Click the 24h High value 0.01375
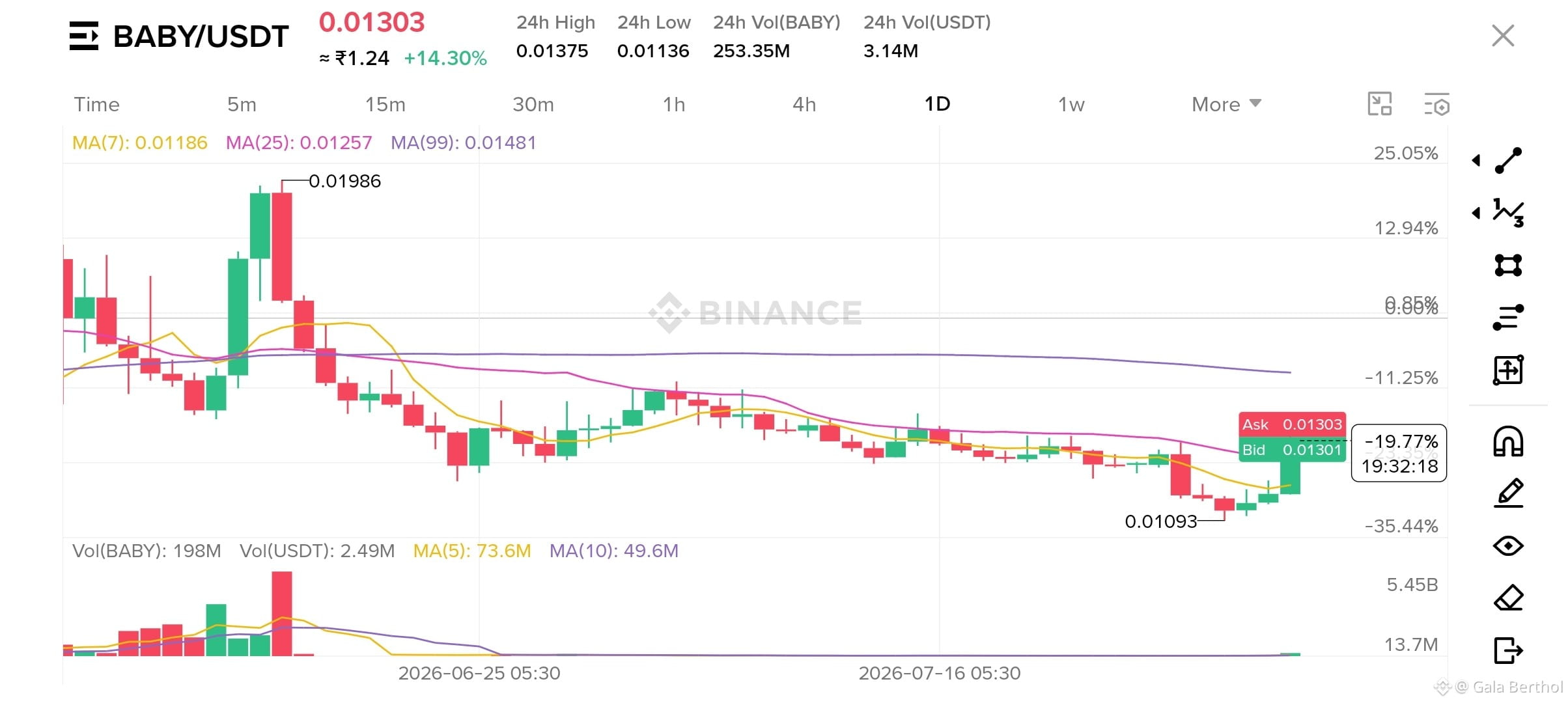 click(552, 51)
